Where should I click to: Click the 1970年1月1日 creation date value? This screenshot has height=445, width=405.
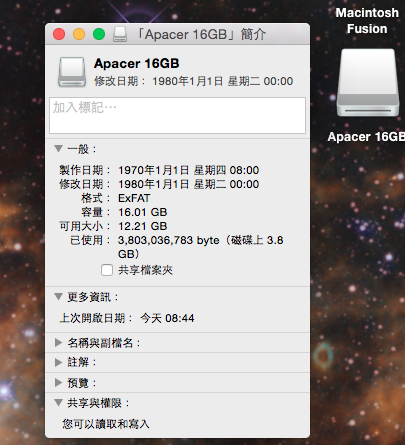pyautogui.click(x=189, y=170)
